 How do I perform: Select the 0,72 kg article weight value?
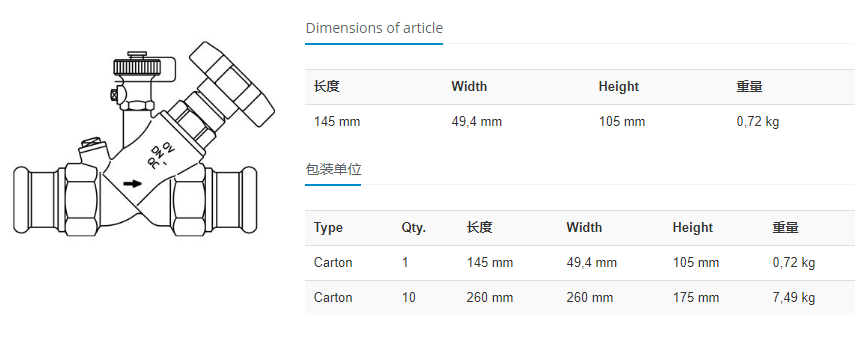[x=758, y=122]
